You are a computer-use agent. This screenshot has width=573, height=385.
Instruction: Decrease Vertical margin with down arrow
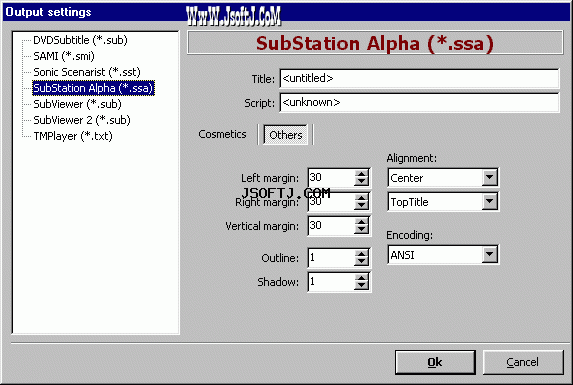tap(361, 230)
